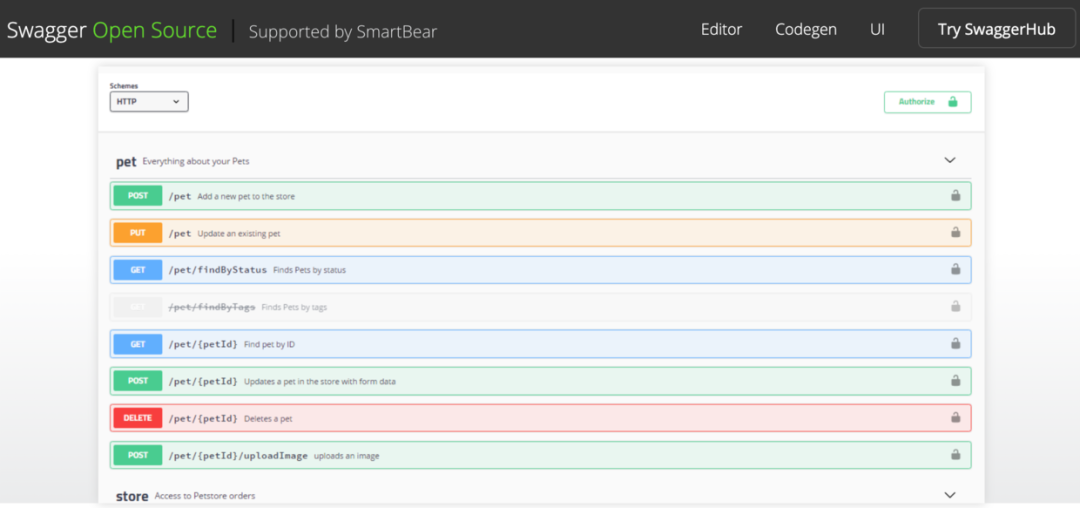Expand DELETE 'Deletes a pet' operation
Viewport: 1080px width, 508px height.
pos(541,418)
